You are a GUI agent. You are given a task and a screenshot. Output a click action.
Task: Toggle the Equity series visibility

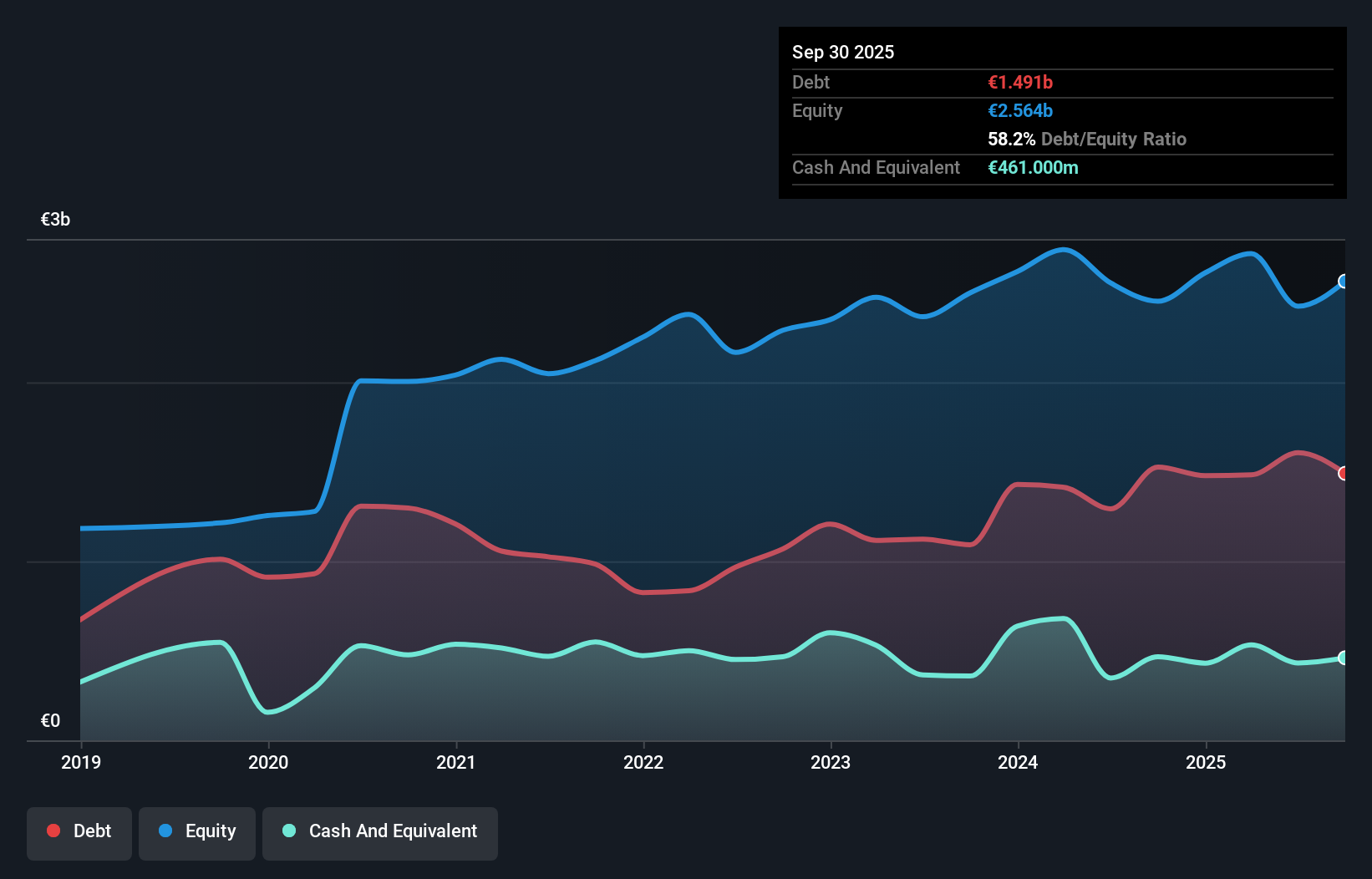pos(196,832)
